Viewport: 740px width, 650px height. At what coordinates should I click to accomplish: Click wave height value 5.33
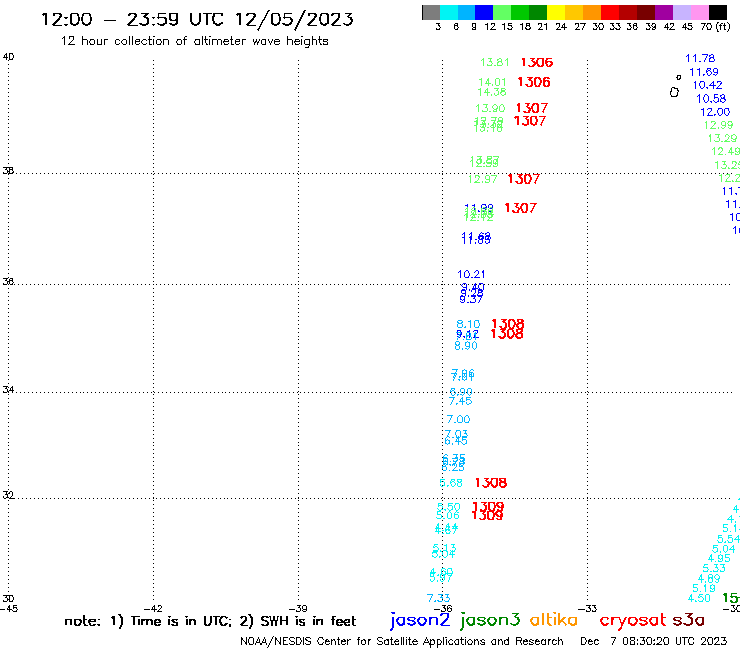click(x=714, y=568)
